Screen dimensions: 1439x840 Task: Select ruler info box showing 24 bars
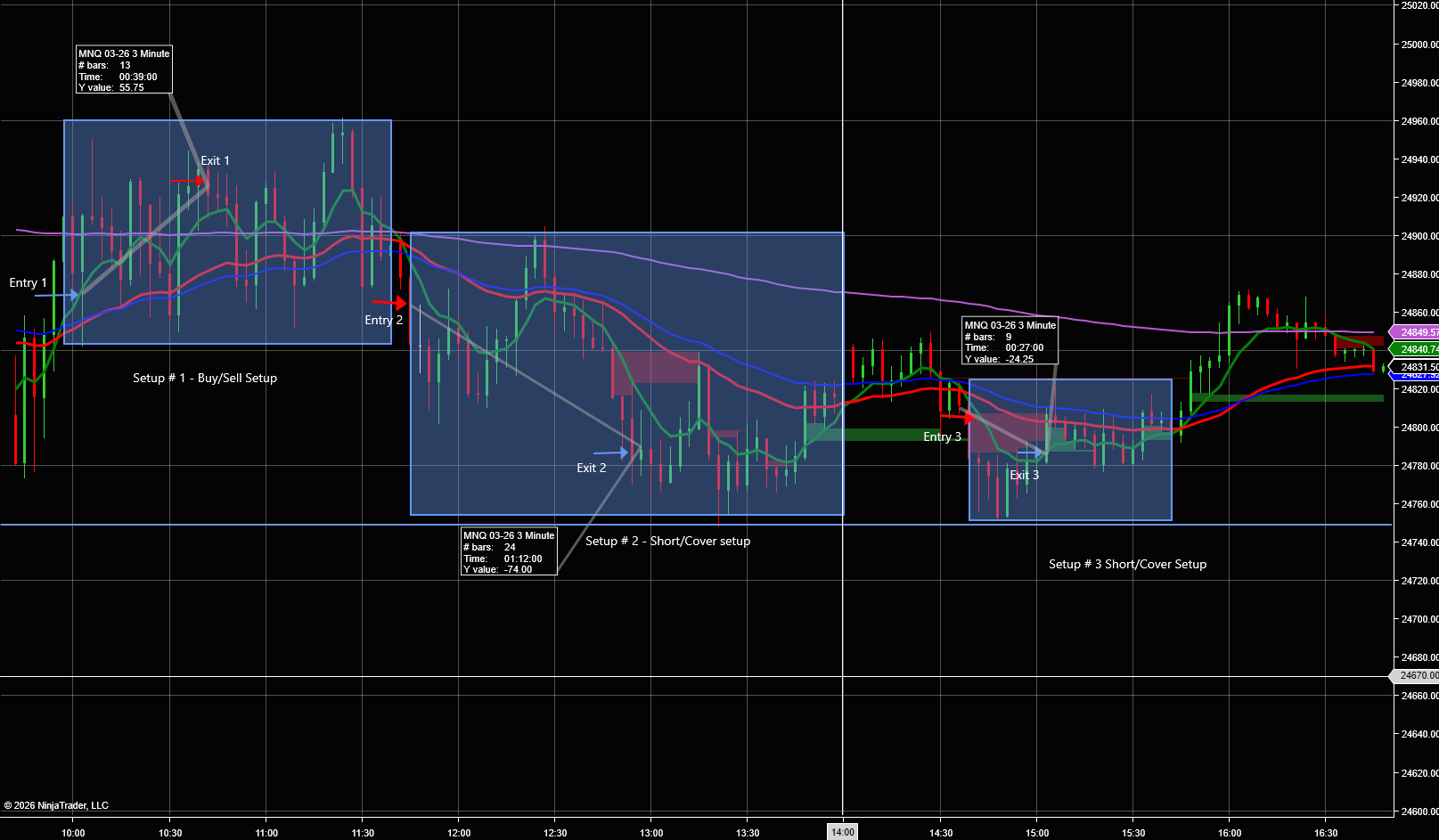(509, 551)
